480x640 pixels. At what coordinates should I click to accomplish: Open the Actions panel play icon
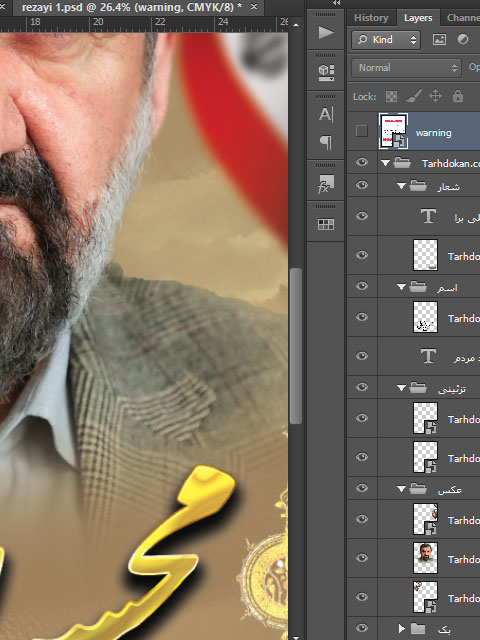click(326, 32)
